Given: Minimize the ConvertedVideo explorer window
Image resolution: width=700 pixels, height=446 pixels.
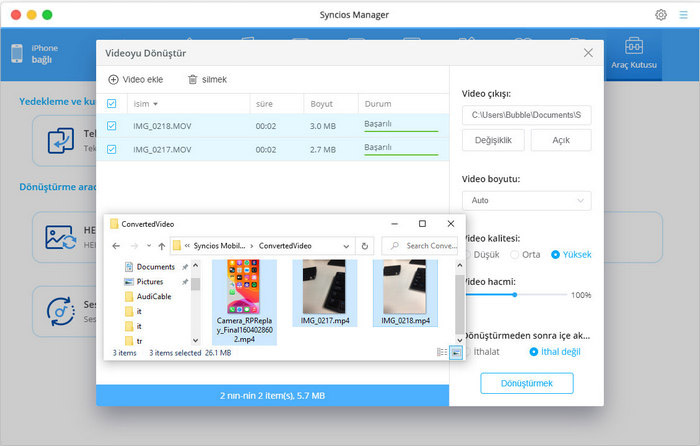Looking at the screenshot, I should click(394, 224).
